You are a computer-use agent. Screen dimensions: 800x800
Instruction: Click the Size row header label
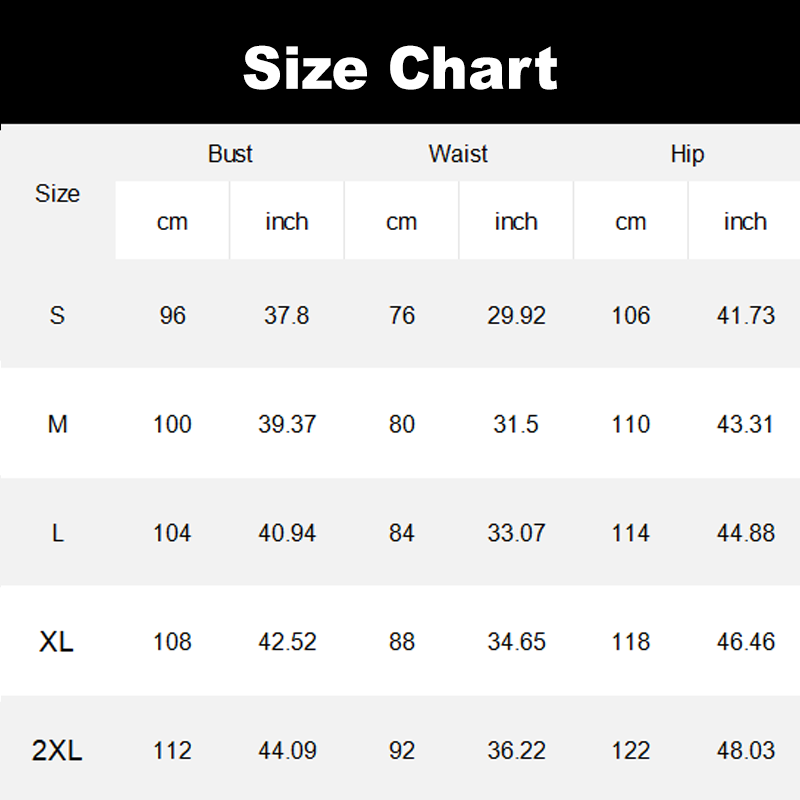[57, 194]
